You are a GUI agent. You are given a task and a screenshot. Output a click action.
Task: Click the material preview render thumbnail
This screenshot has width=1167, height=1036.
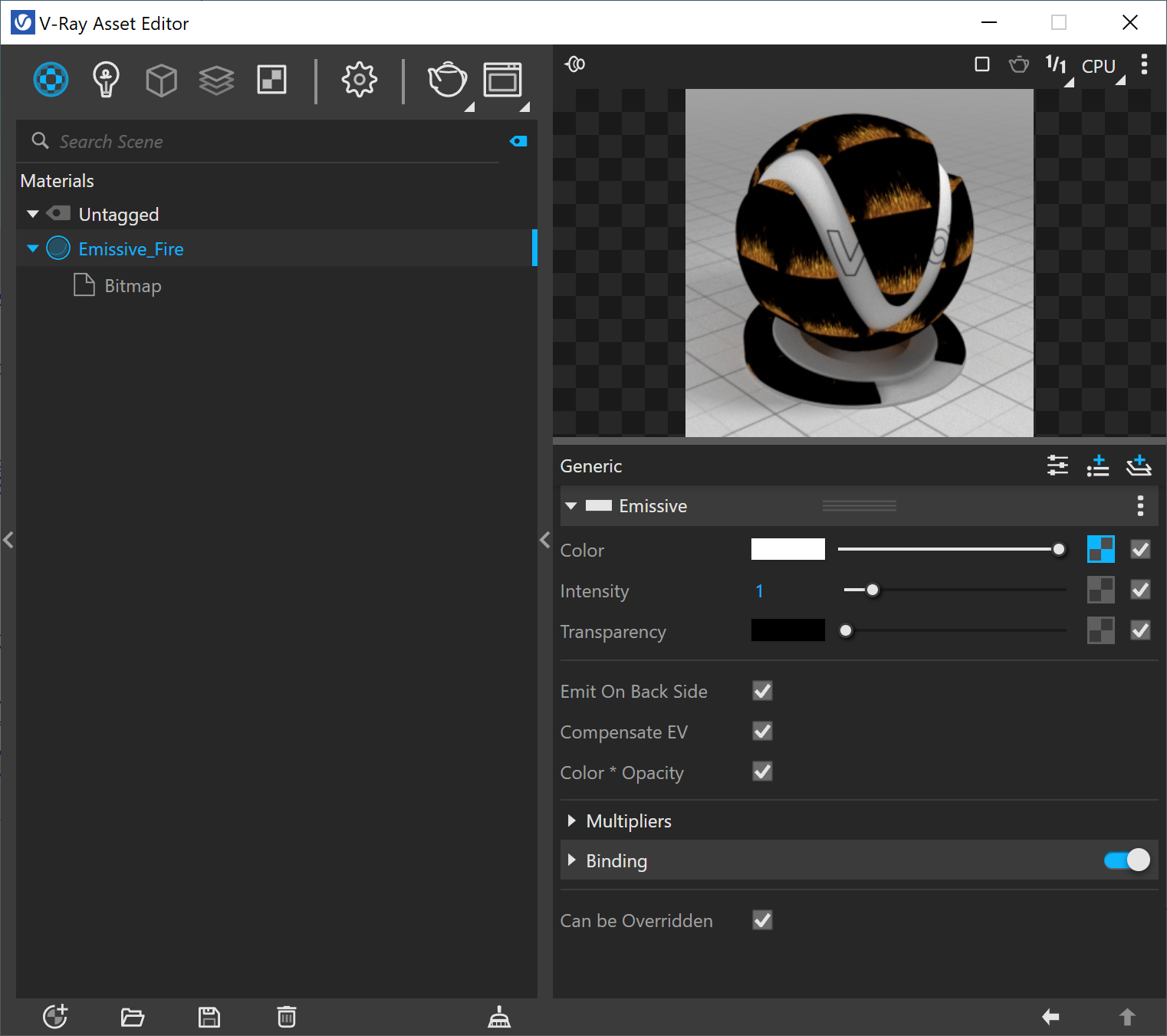coord(860,263)
